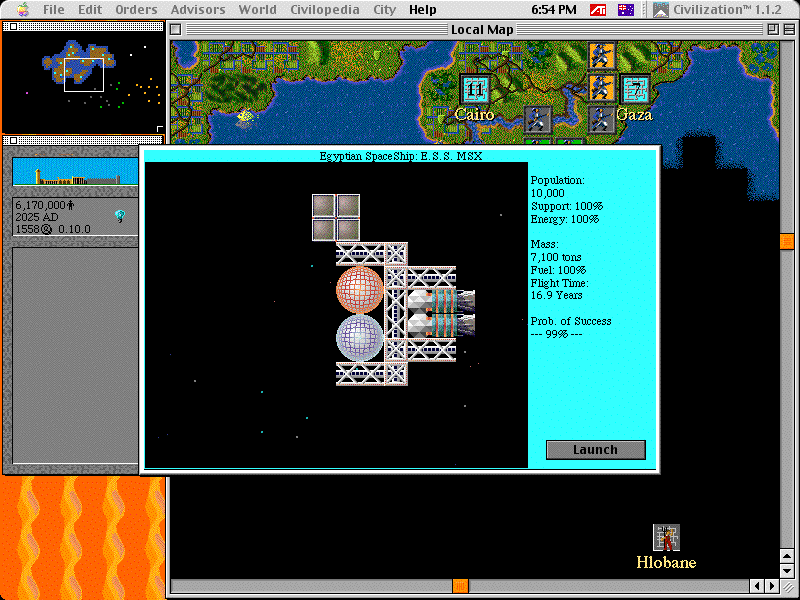The image size is (800, 600).
Task: Click the "Energy: 100%" readout
Action: click(565, 219)
